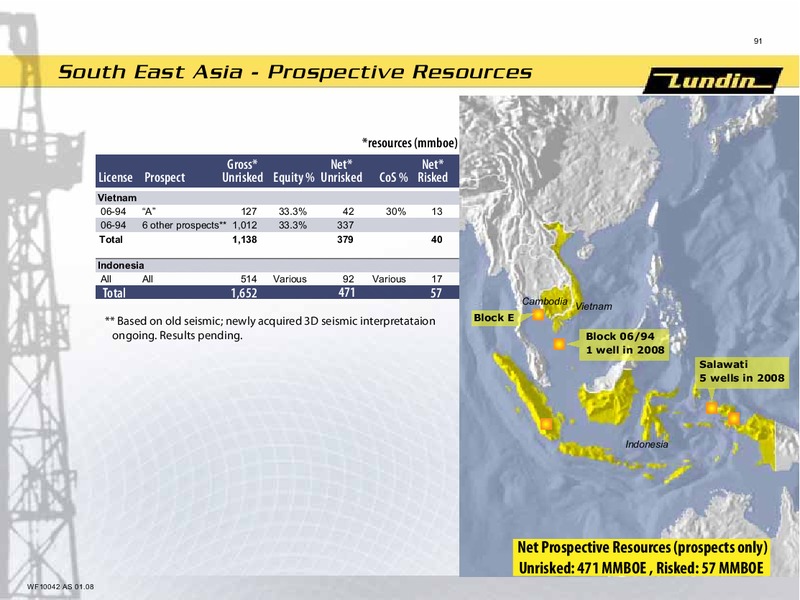
Task: Click the 'Block 06/94 1 well in 2008' label
Action: 625,343
